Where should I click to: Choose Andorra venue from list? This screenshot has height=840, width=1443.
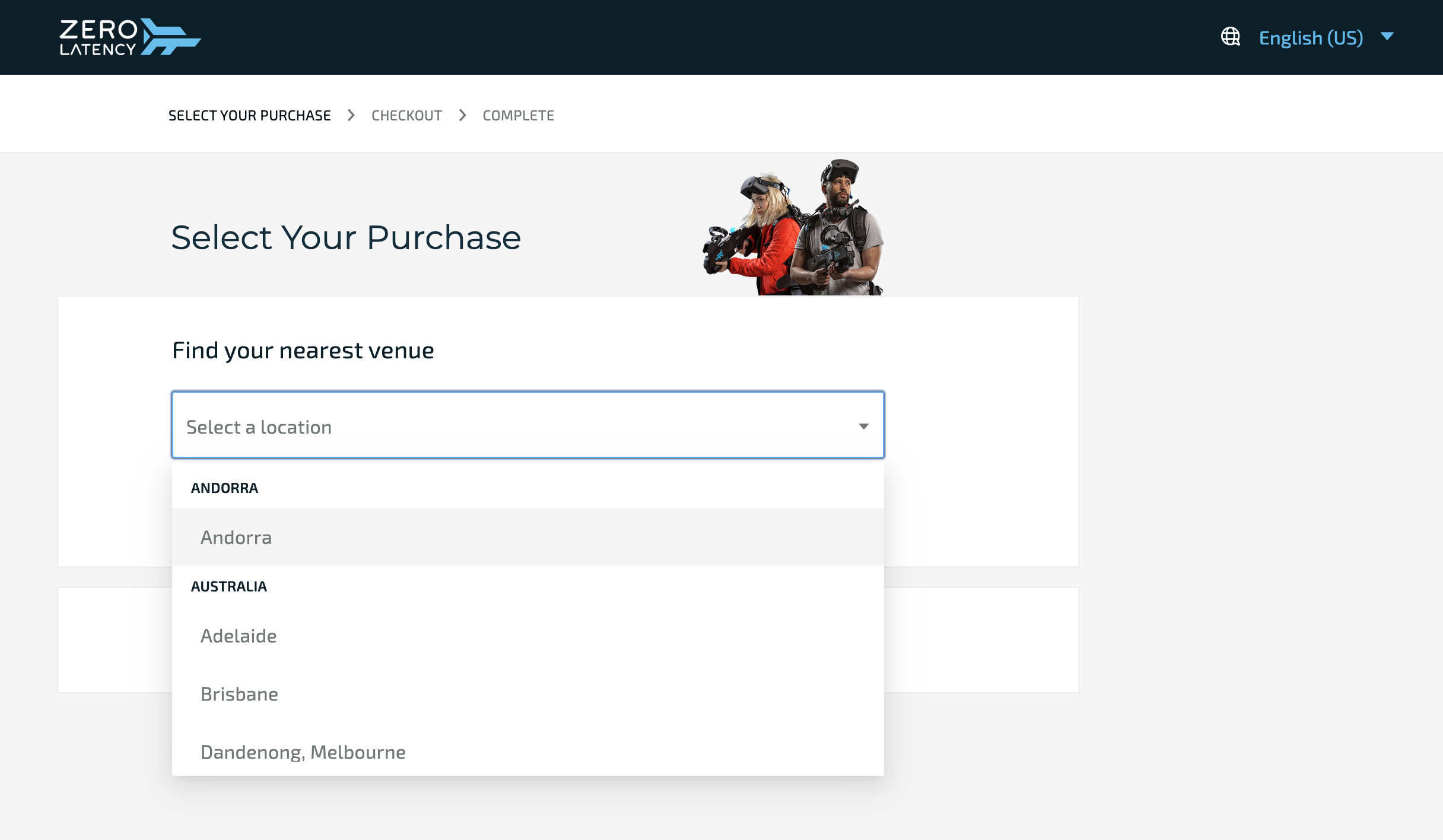pyautogui.click(x=528, y=537)
